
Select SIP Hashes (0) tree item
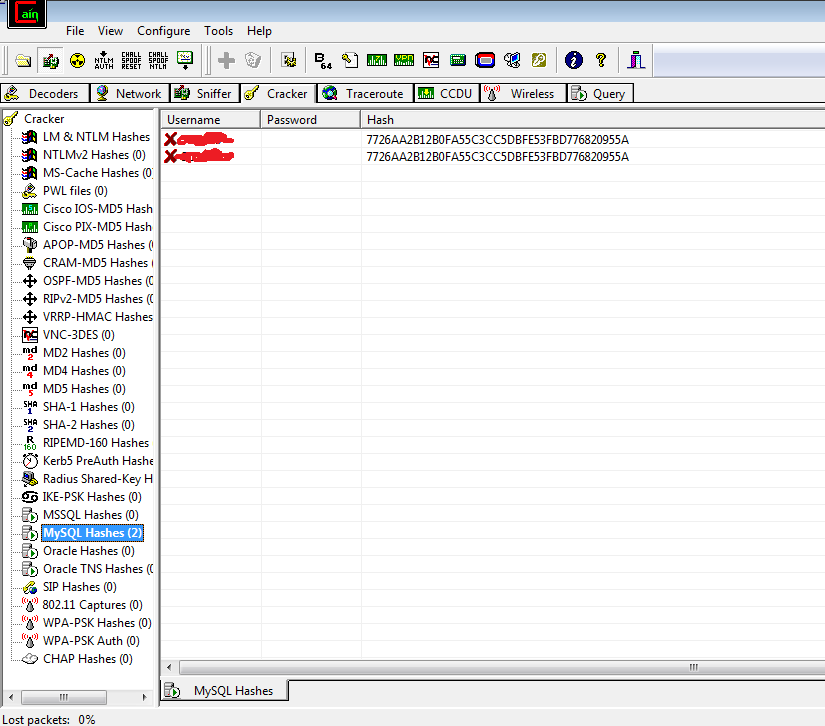pyautogui.click(x=79, y=587)
